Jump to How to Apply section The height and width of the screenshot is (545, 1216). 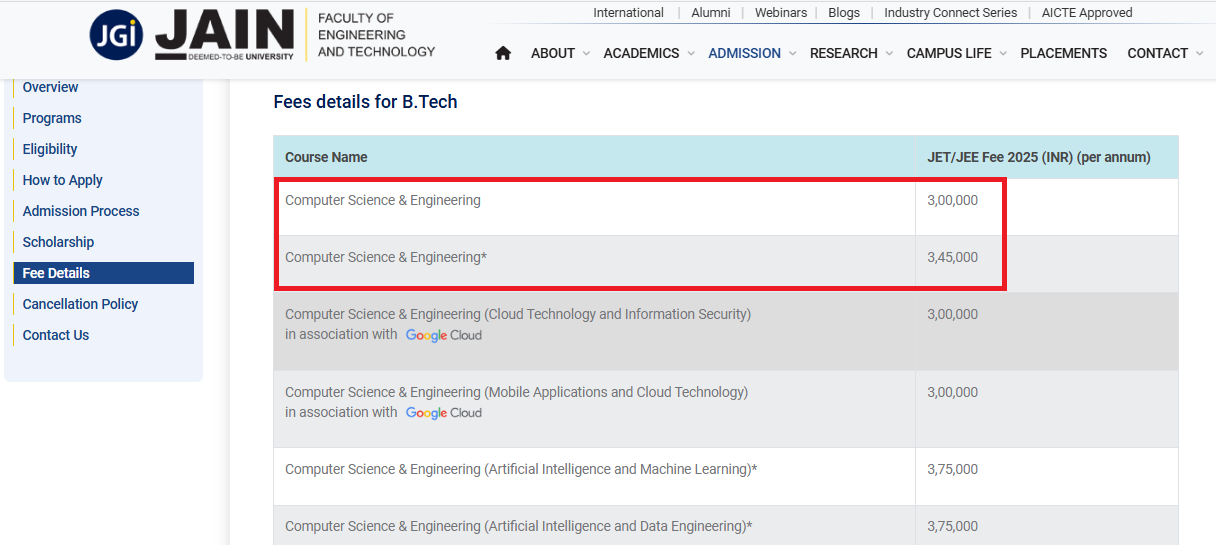tap(62, 180)
